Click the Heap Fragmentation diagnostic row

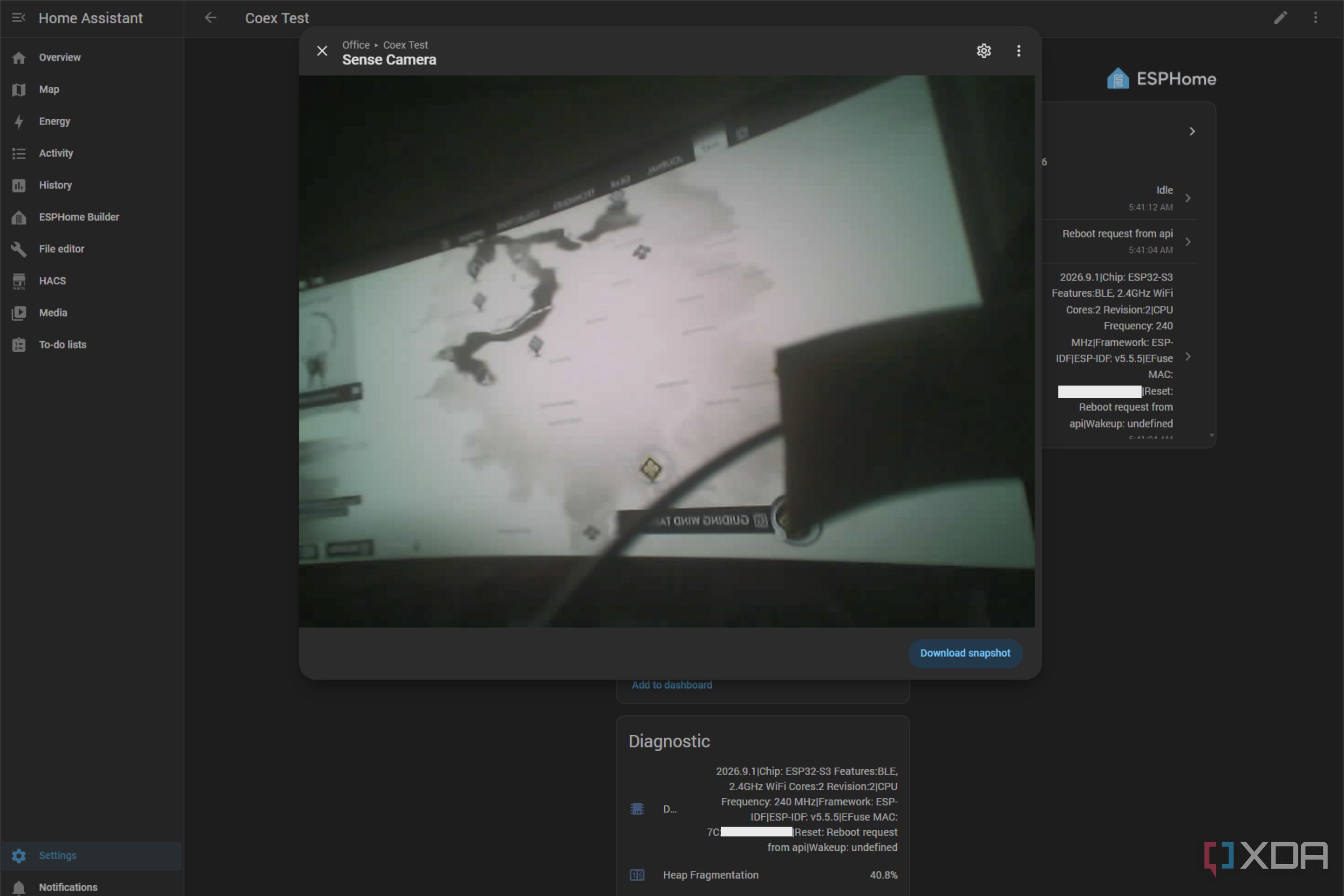click(763, 875)
